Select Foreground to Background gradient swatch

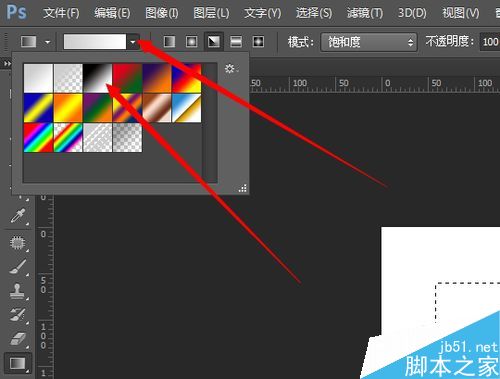pos(38,78)
